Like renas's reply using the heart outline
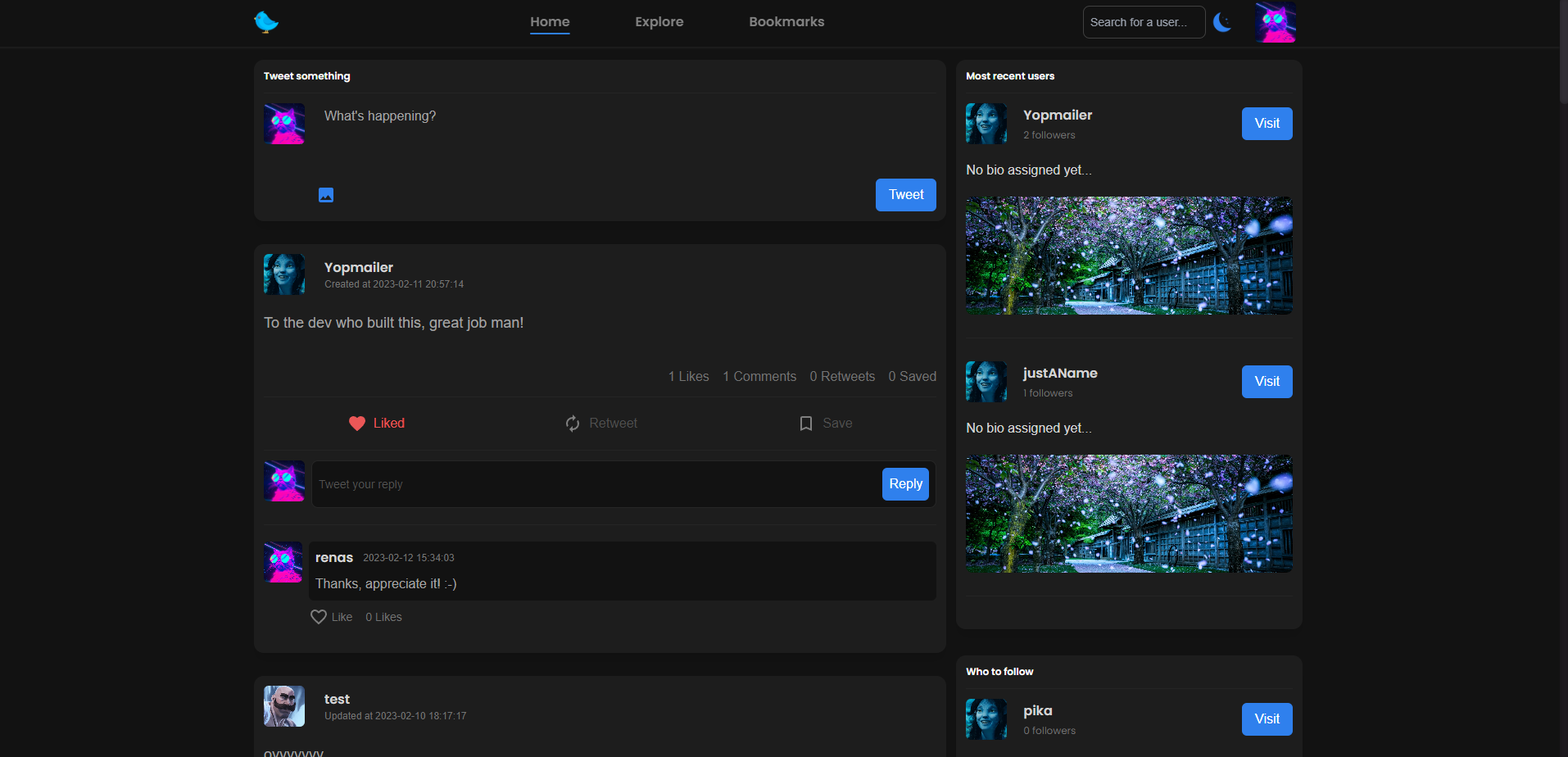Screen dimensions: 1568x757 coord(319,616)
